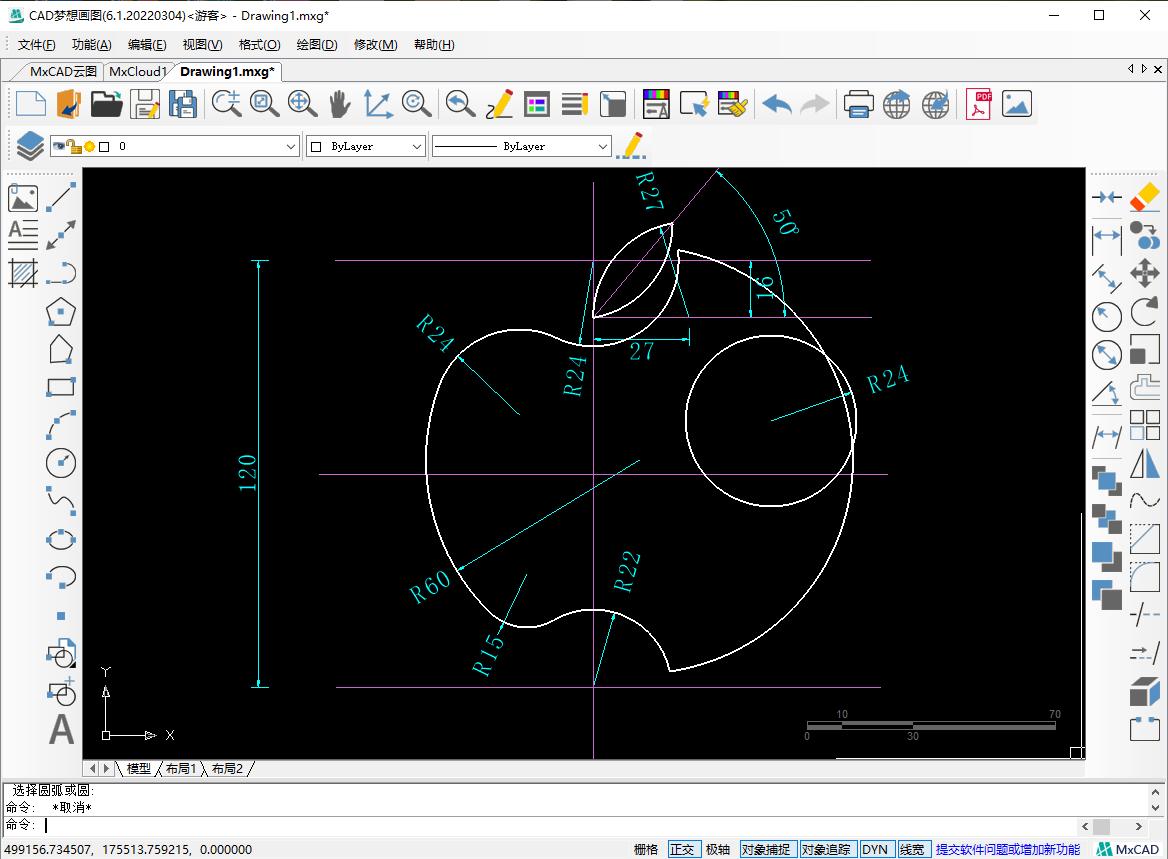Toggle 正交 ortho mode
Screen dimensions: 1168x859
point(681,849)
